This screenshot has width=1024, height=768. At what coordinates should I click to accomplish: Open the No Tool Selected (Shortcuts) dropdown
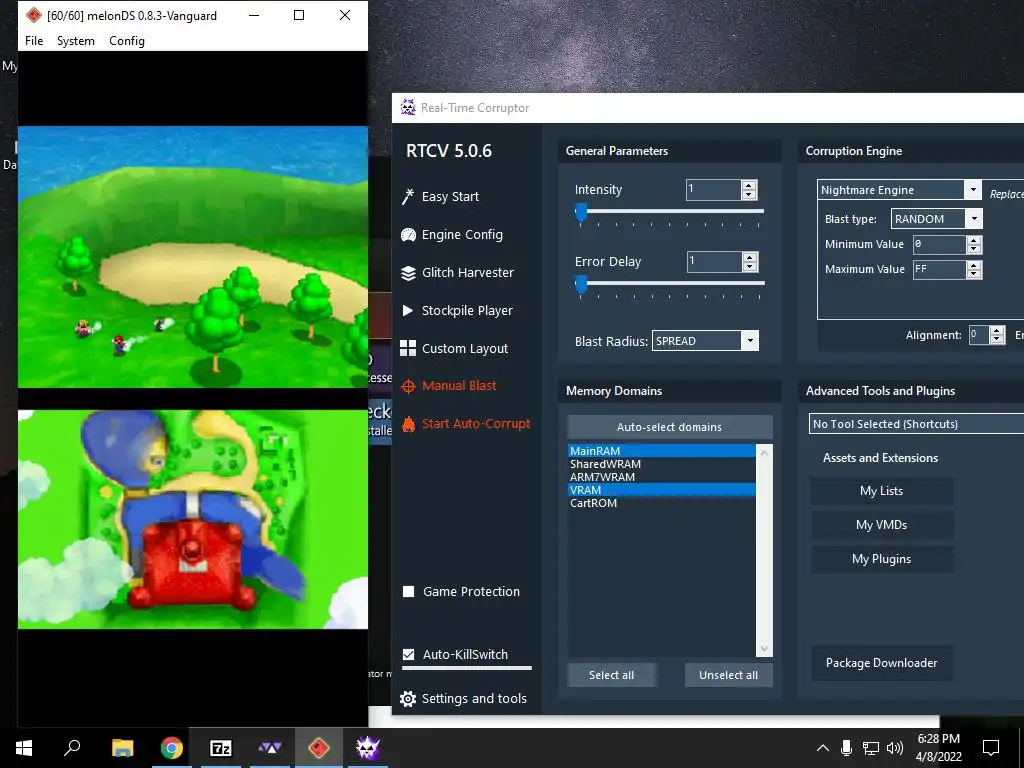916,424
